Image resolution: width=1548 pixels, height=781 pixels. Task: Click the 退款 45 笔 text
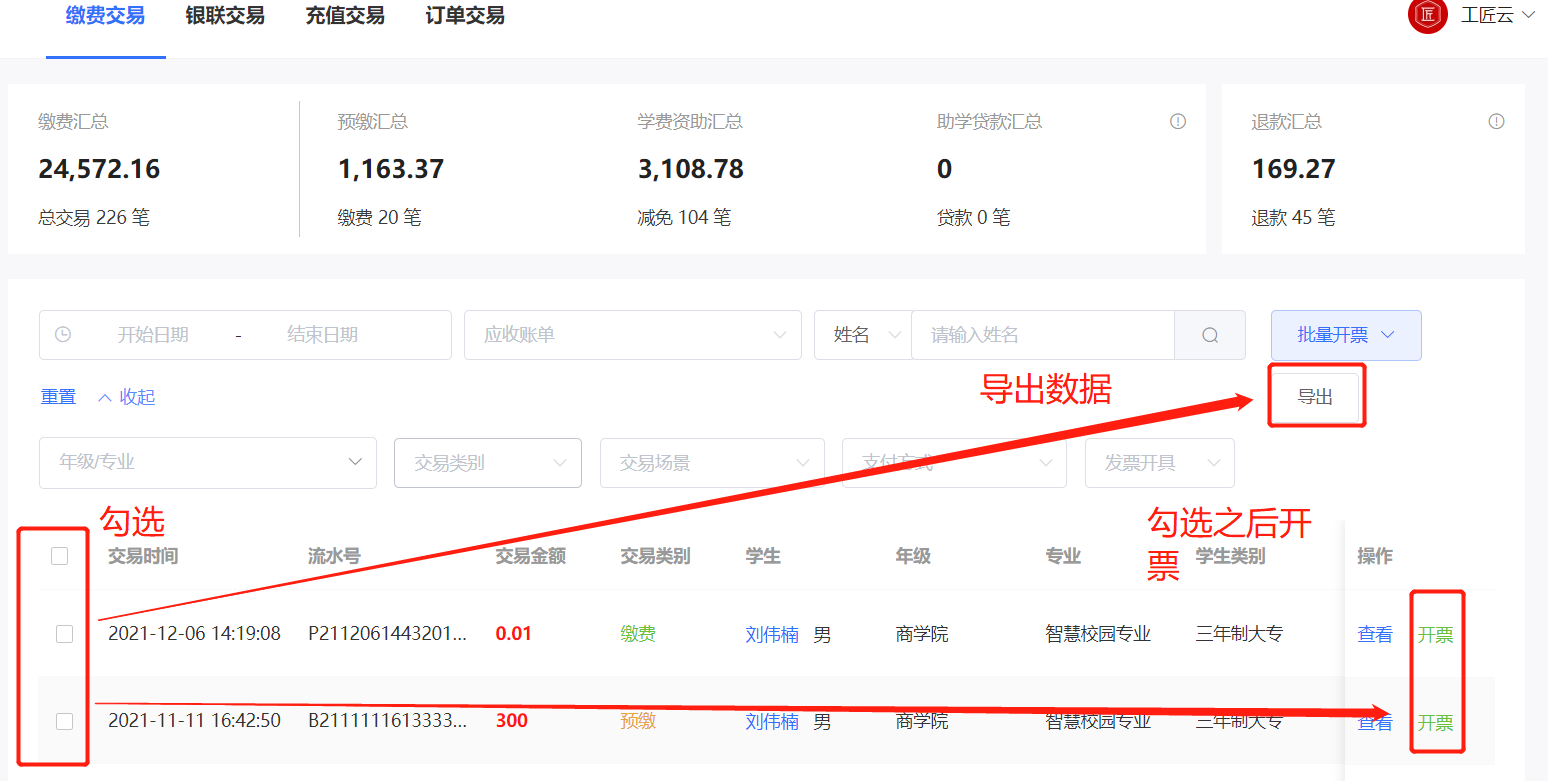pos(1293,217)
